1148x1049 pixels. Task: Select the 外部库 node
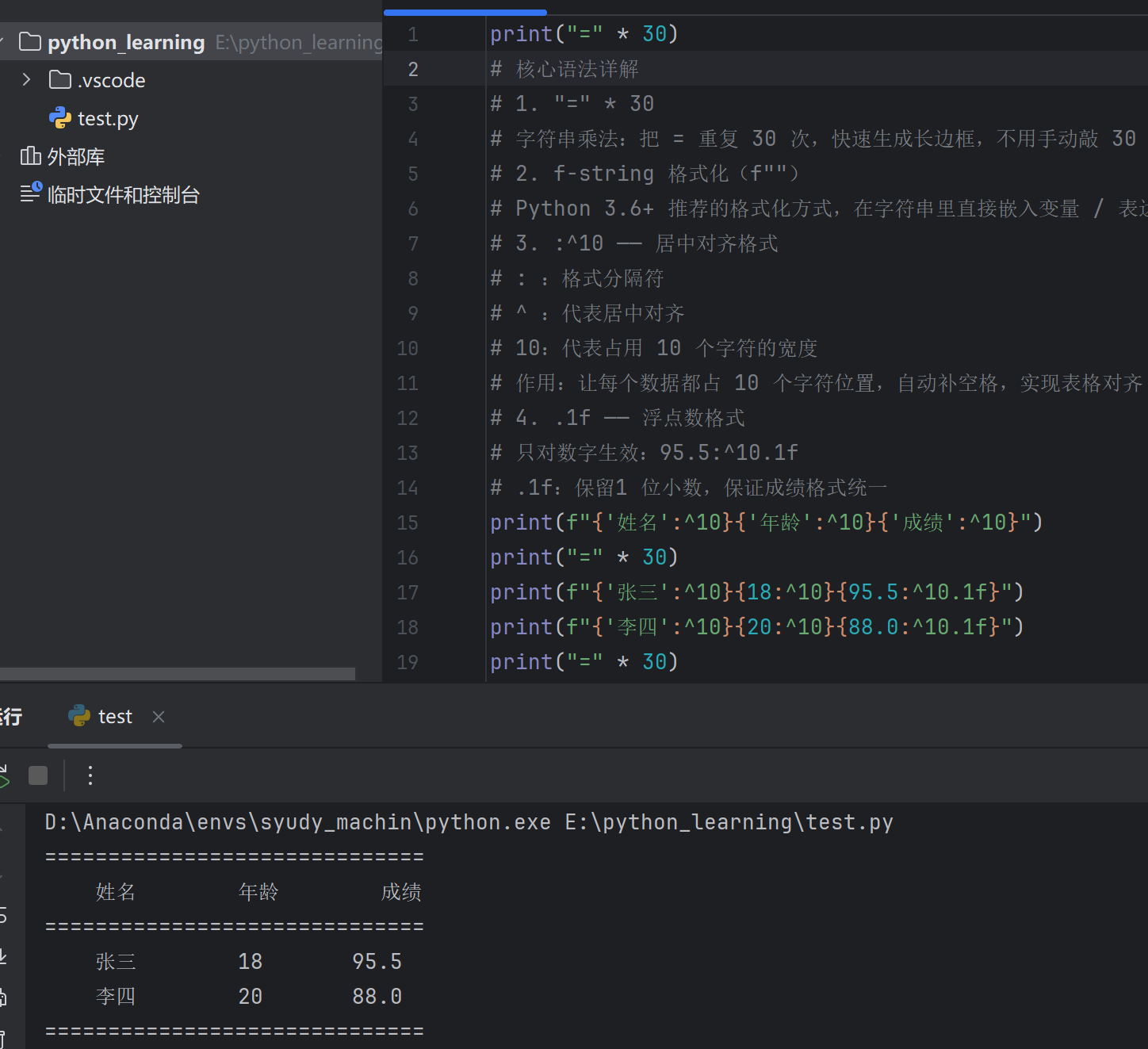pyautogui.click(x=76, y=157)
